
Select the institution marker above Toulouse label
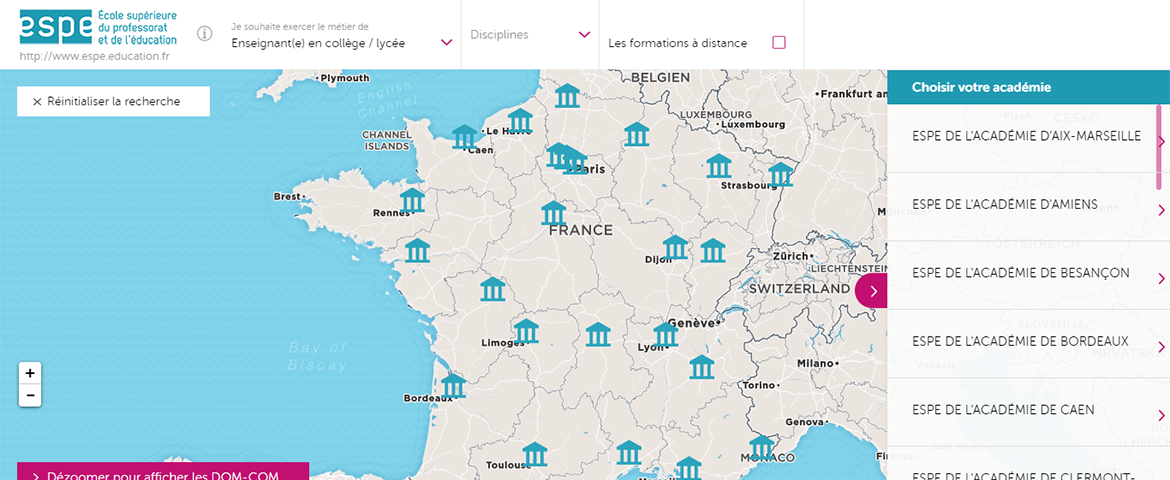tap(535, 455)
